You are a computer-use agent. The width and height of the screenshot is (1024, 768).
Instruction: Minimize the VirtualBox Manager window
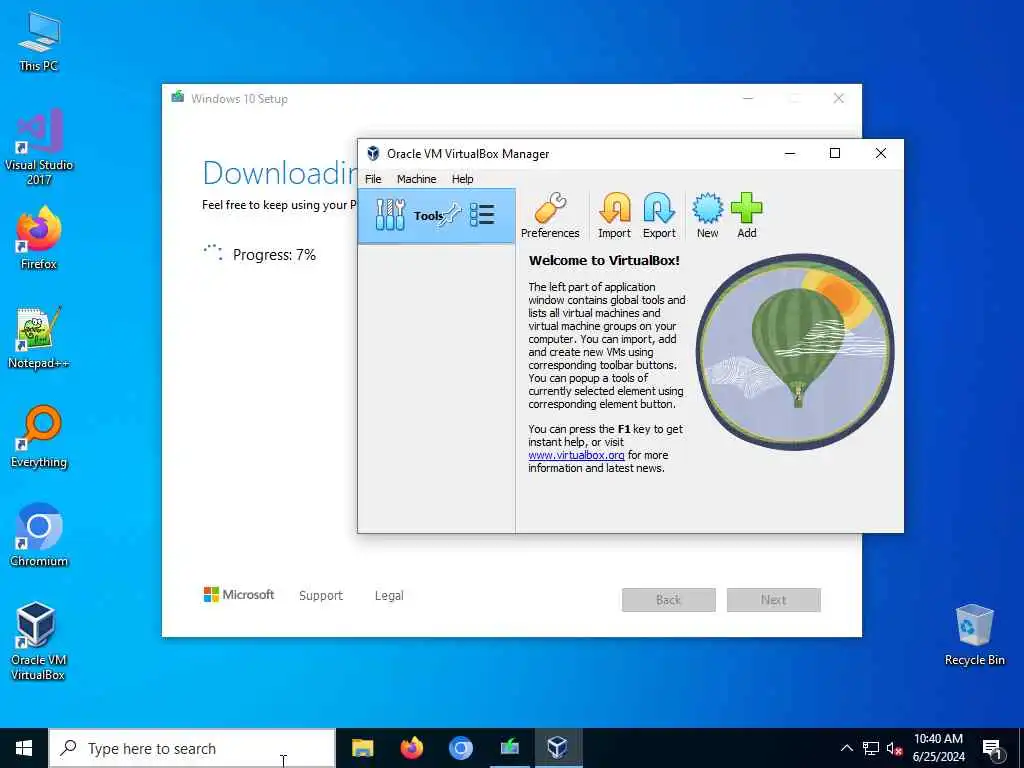tap(790, 153)
